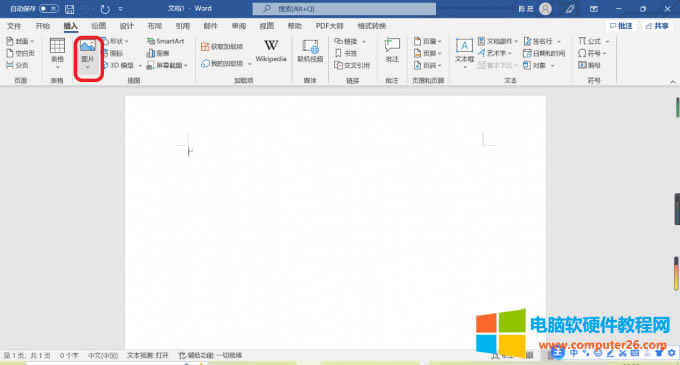Expand the Shapes (形状) dropdown

point(116,41)
